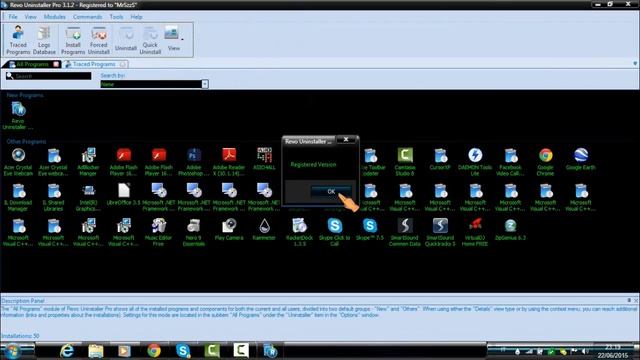Screen dimensions: 640x360
Task: Select the ZipGenius 6.3 program
Action: click(x=510, y=229)
